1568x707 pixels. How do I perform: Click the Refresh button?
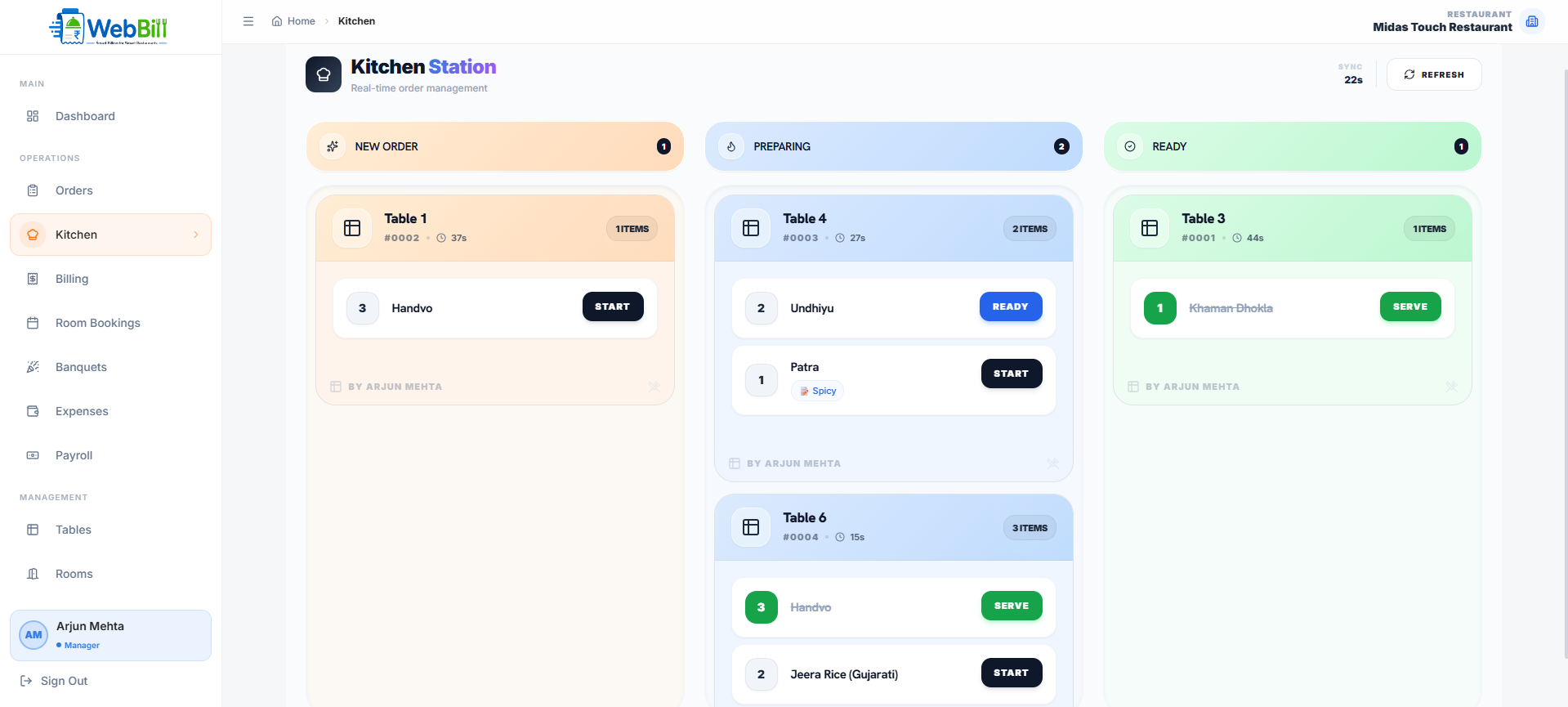pos(1434,74)
